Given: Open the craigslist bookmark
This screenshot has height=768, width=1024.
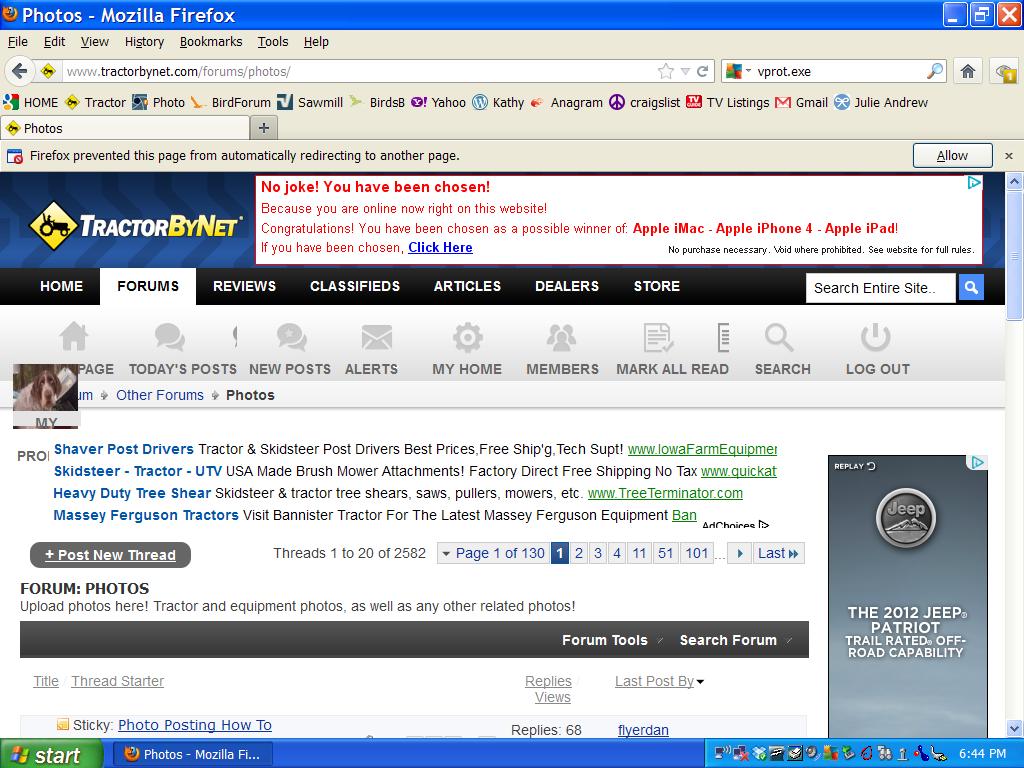Looking at the screenshot, I should tap(645, 103).
